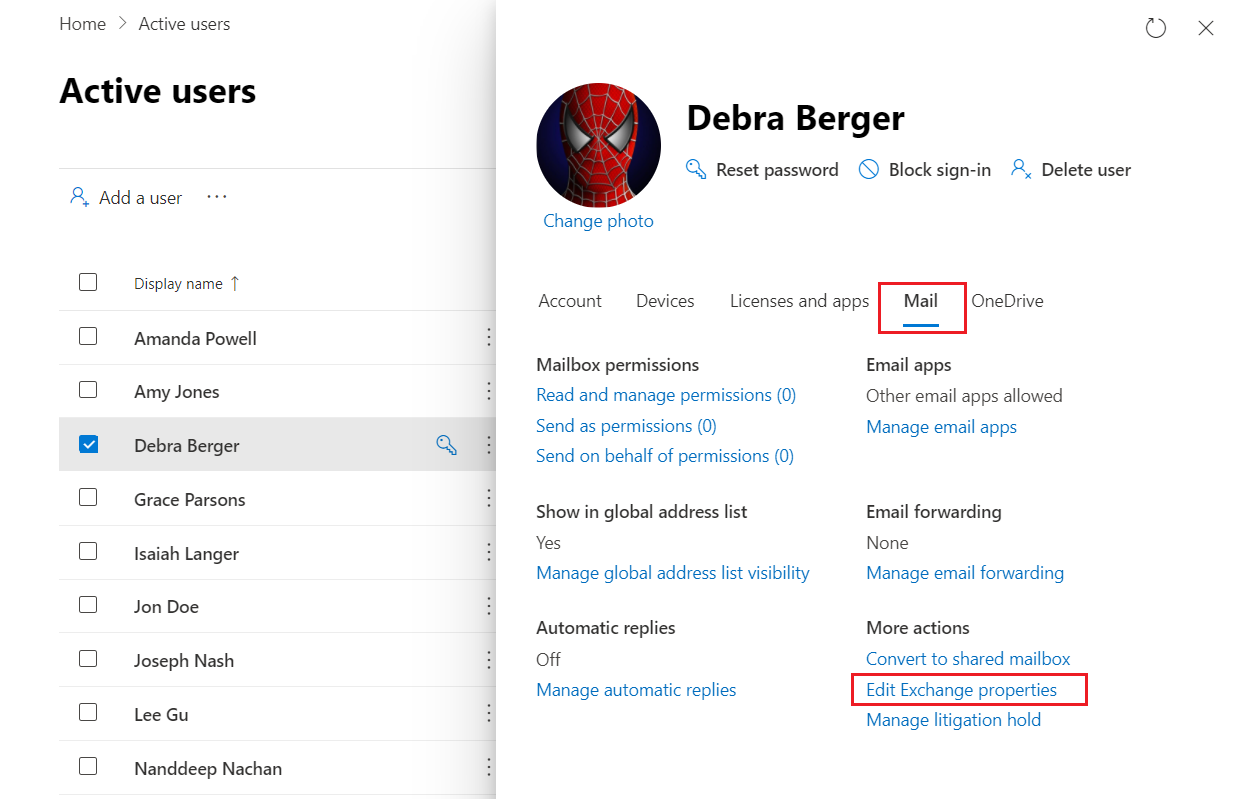1235x799 pixels.
Task: Open Edit Exchange properties link
Action: [961, 690]
